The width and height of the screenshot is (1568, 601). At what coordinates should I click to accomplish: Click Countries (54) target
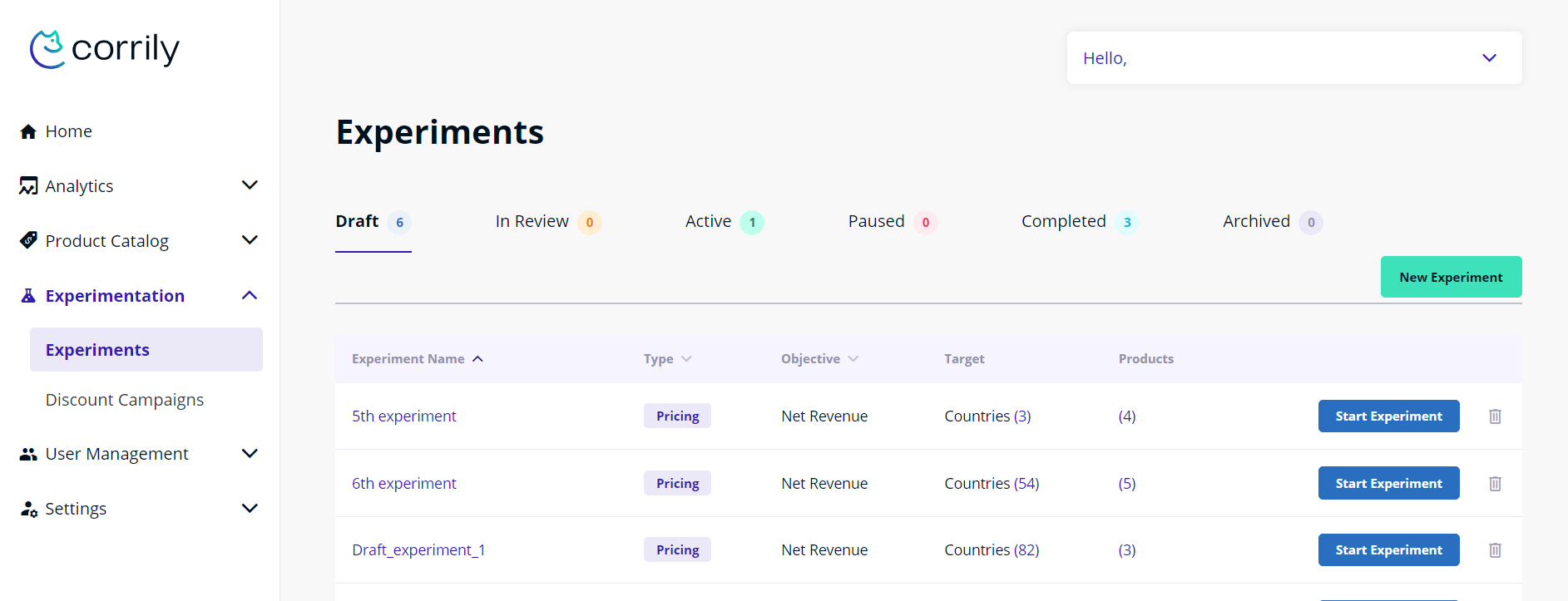click(992, 484)
